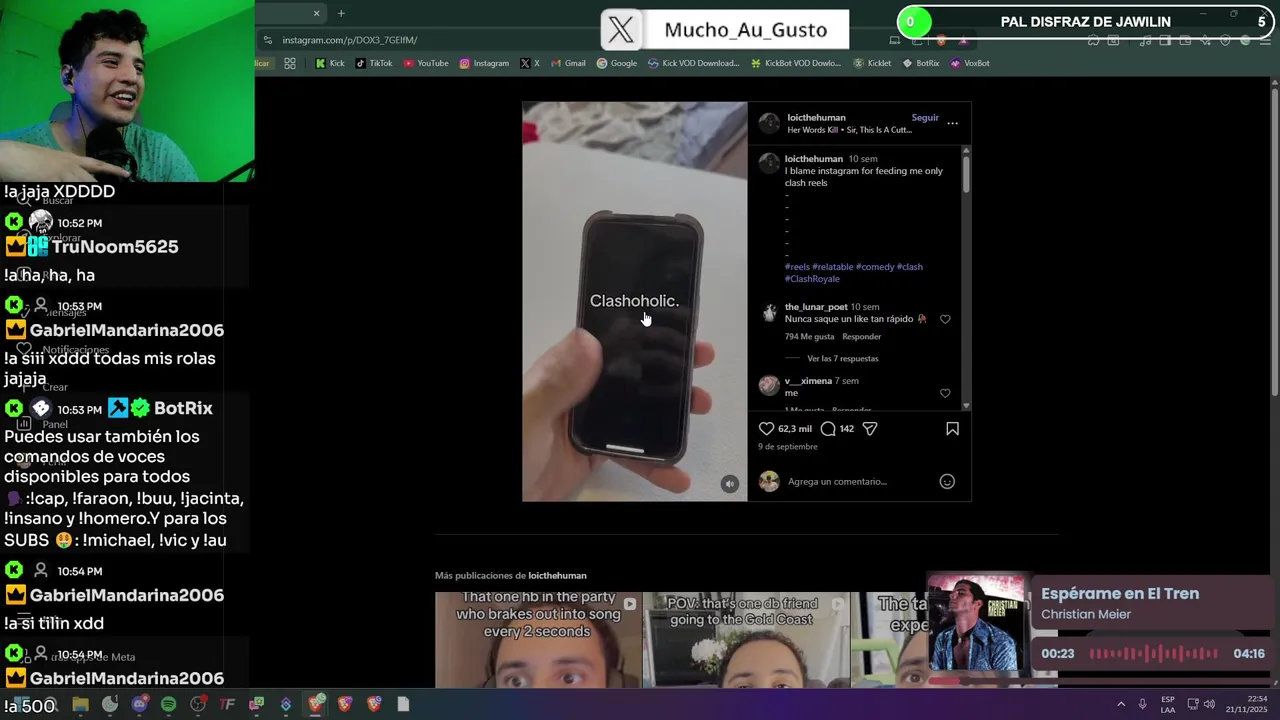Screen dimensions: 1280x720
Task: Show hidden system tray icons chevron
Action: tap(1121, 704)
